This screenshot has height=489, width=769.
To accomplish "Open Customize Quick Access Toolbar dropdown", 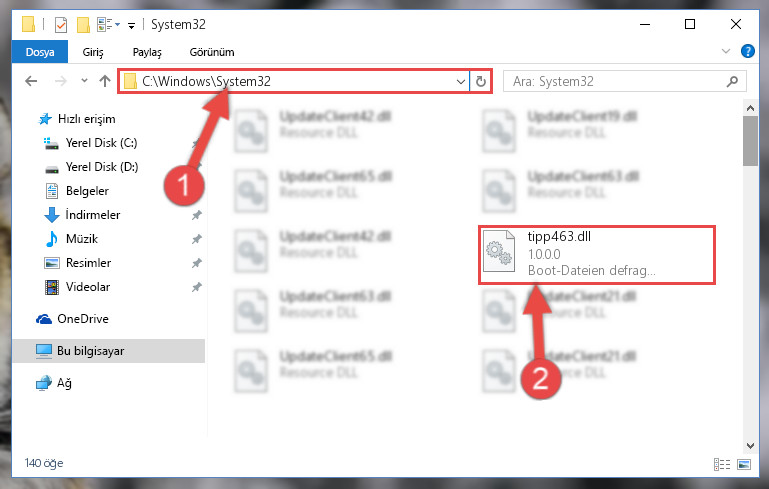I will click(131, 26).
